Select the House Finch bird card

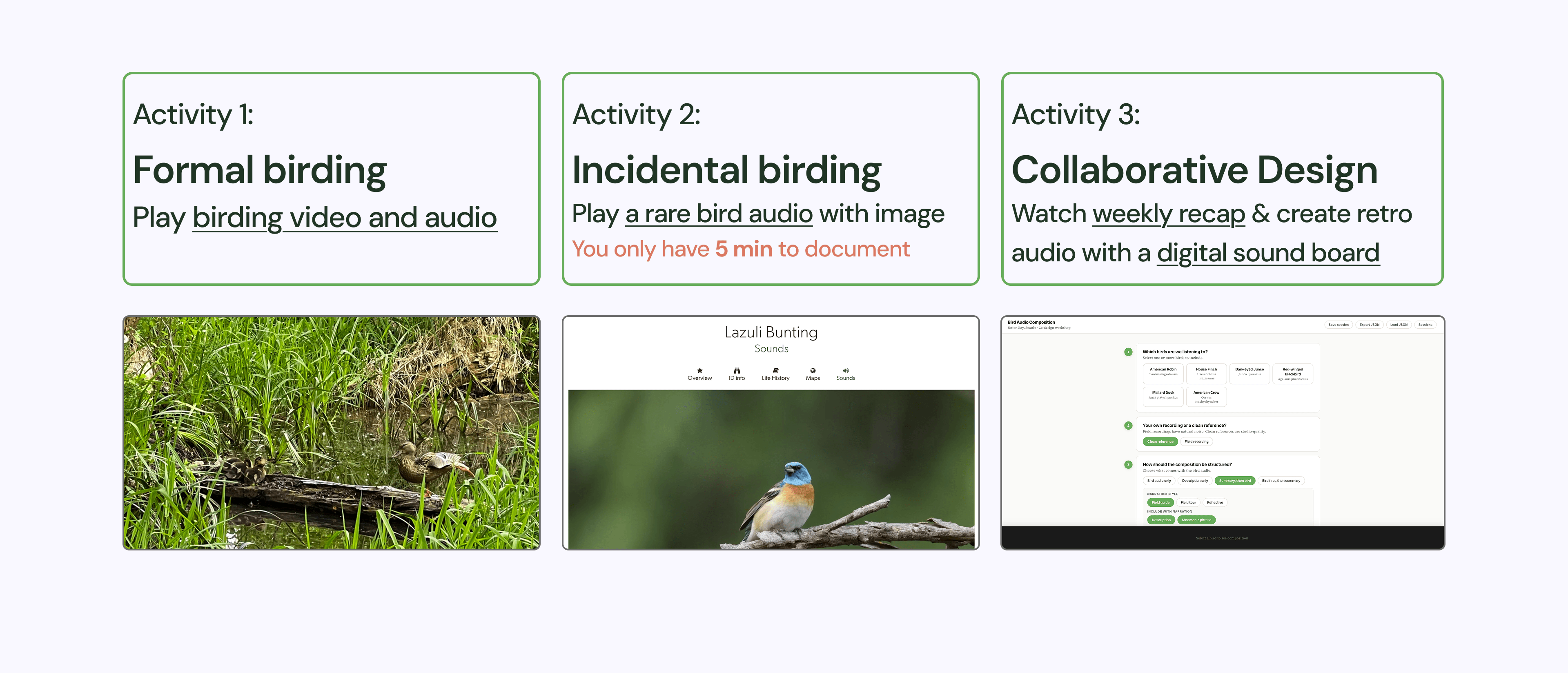point(1206,374)
